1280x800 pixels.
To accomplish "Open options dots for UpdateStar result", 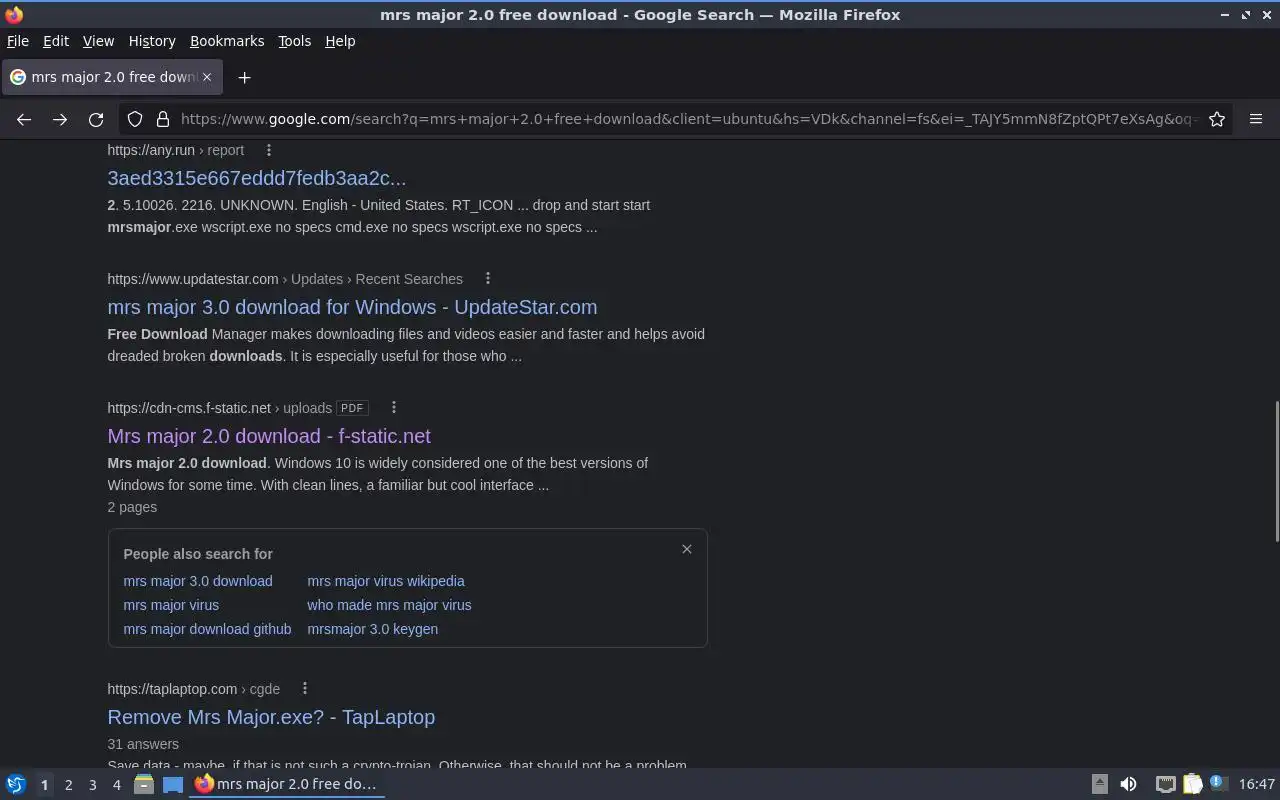I will coord(487,278).
